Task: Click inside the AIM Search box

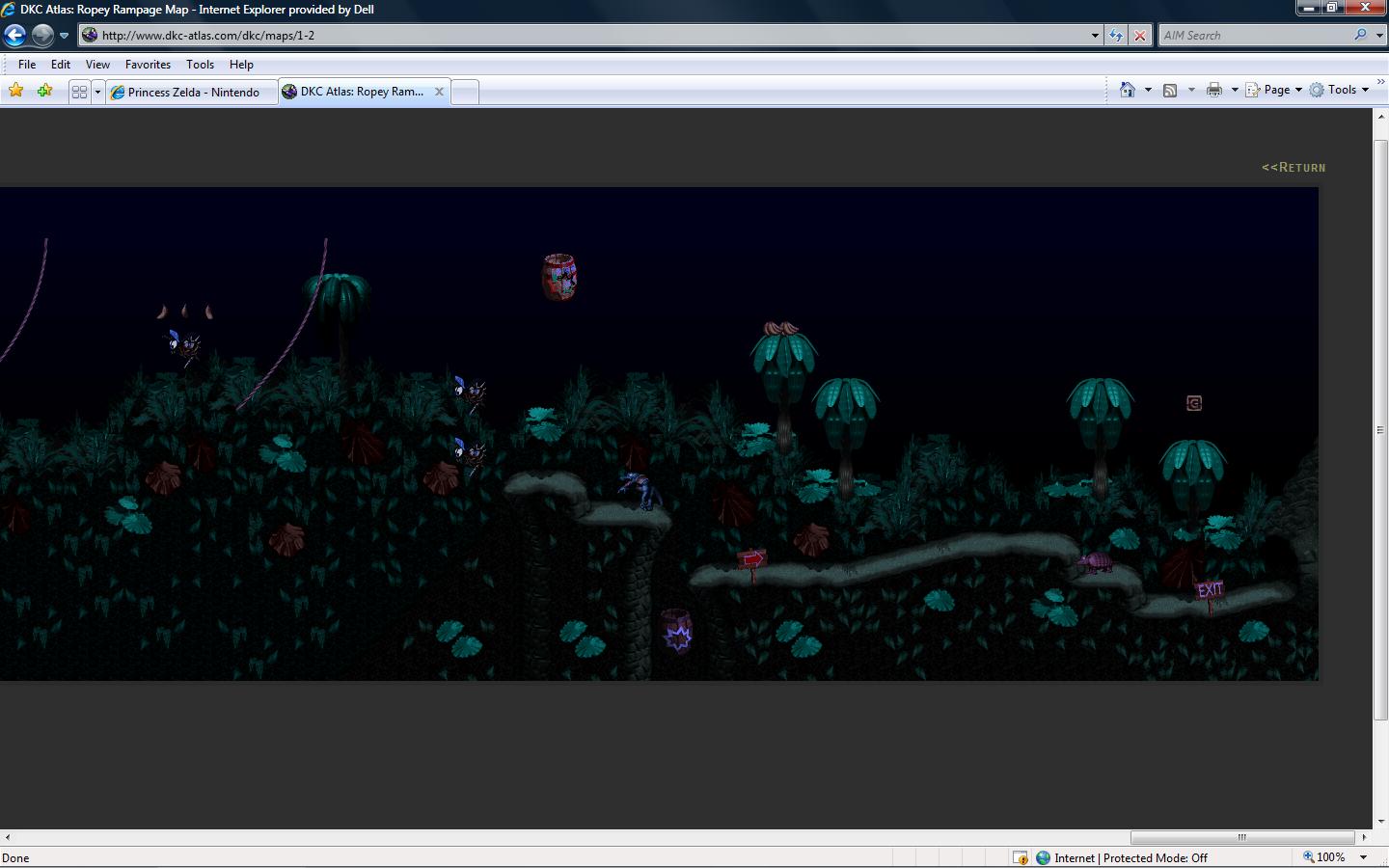Action: pyautogui.click(x=1254, y=36)
